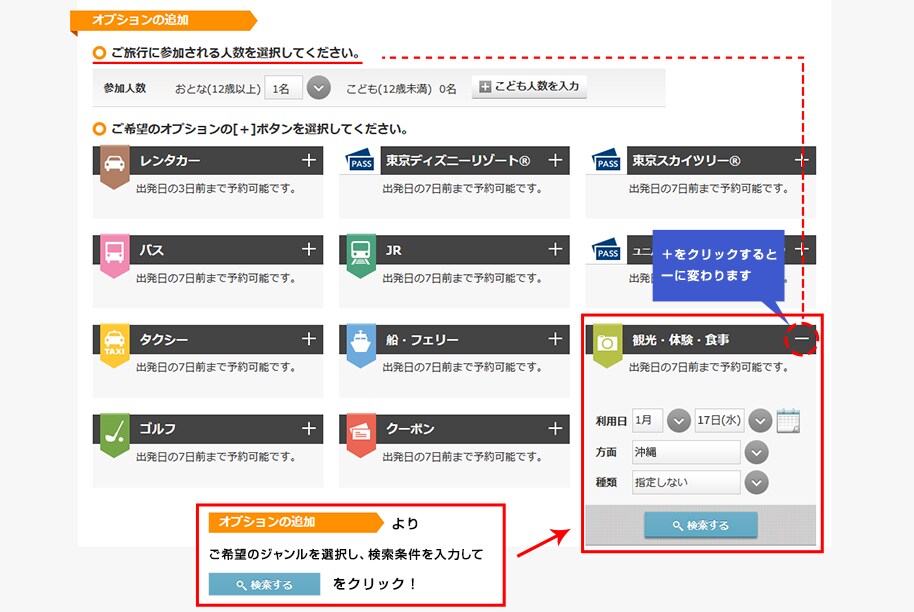Open the adult count dropdown arrow

(318, 88)
